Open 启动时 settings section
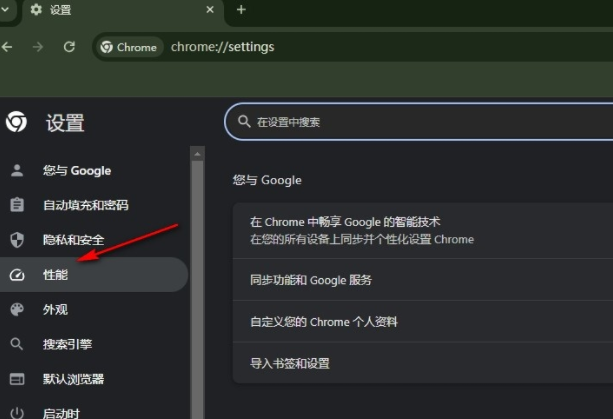Screen dimensions: 613x419 [x=94, y=408]
